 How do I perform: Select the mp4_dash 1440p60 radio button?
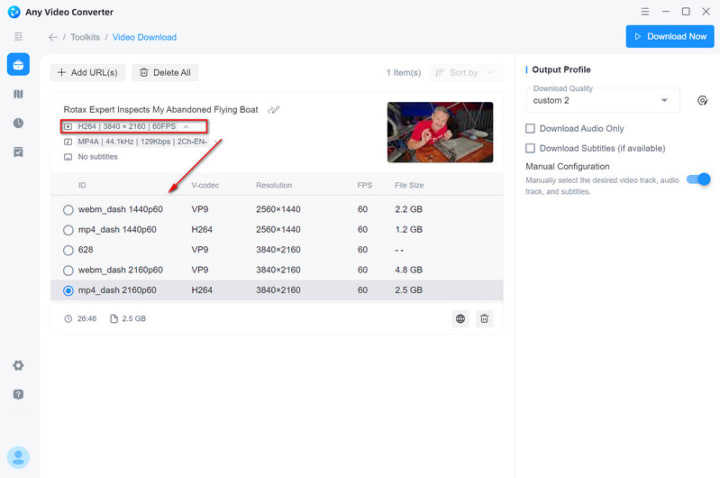coord(68,230)
